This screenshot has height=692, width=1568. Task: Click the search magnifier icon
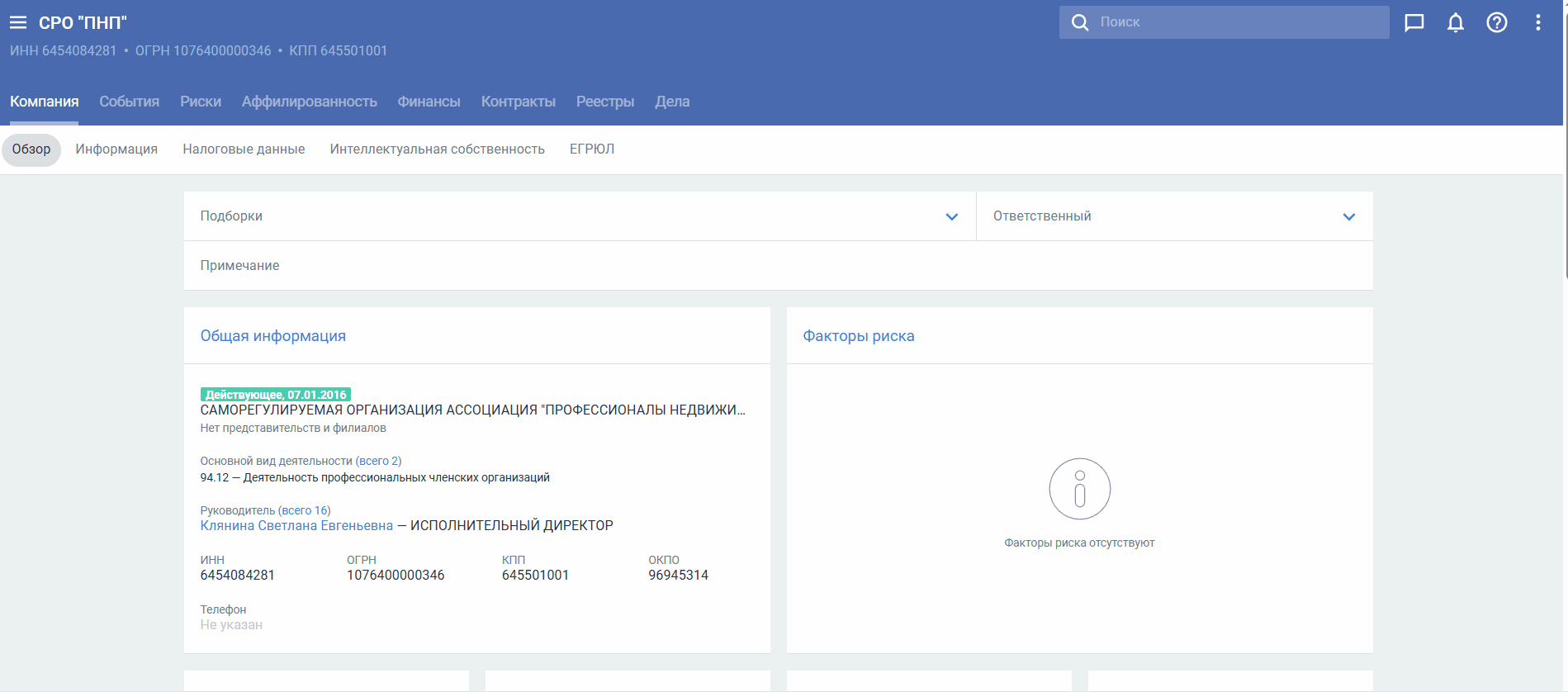coord(1079,22)
